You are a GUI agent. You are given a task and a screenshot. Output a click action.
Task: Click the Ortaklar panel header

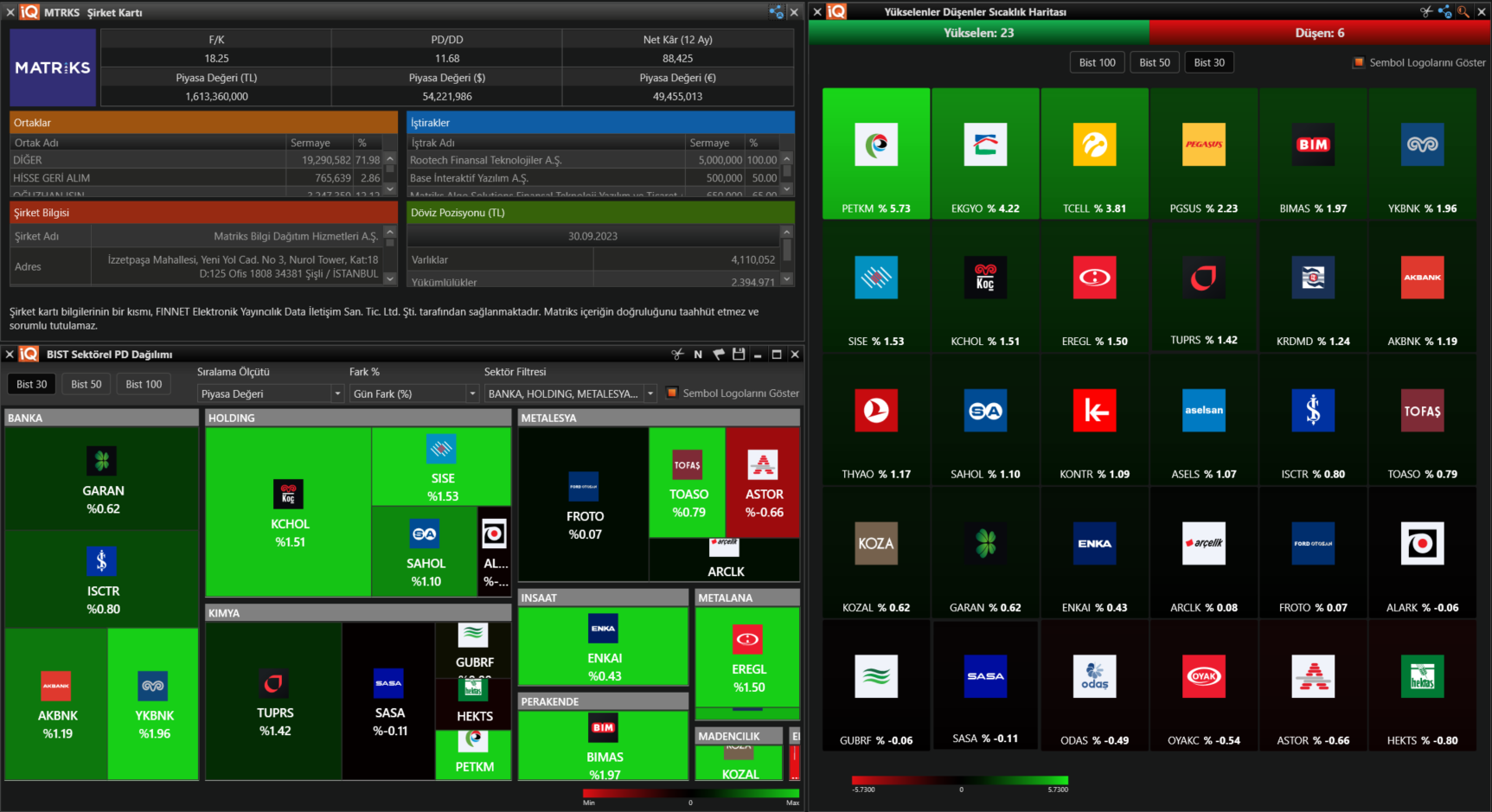pos(203,123)
